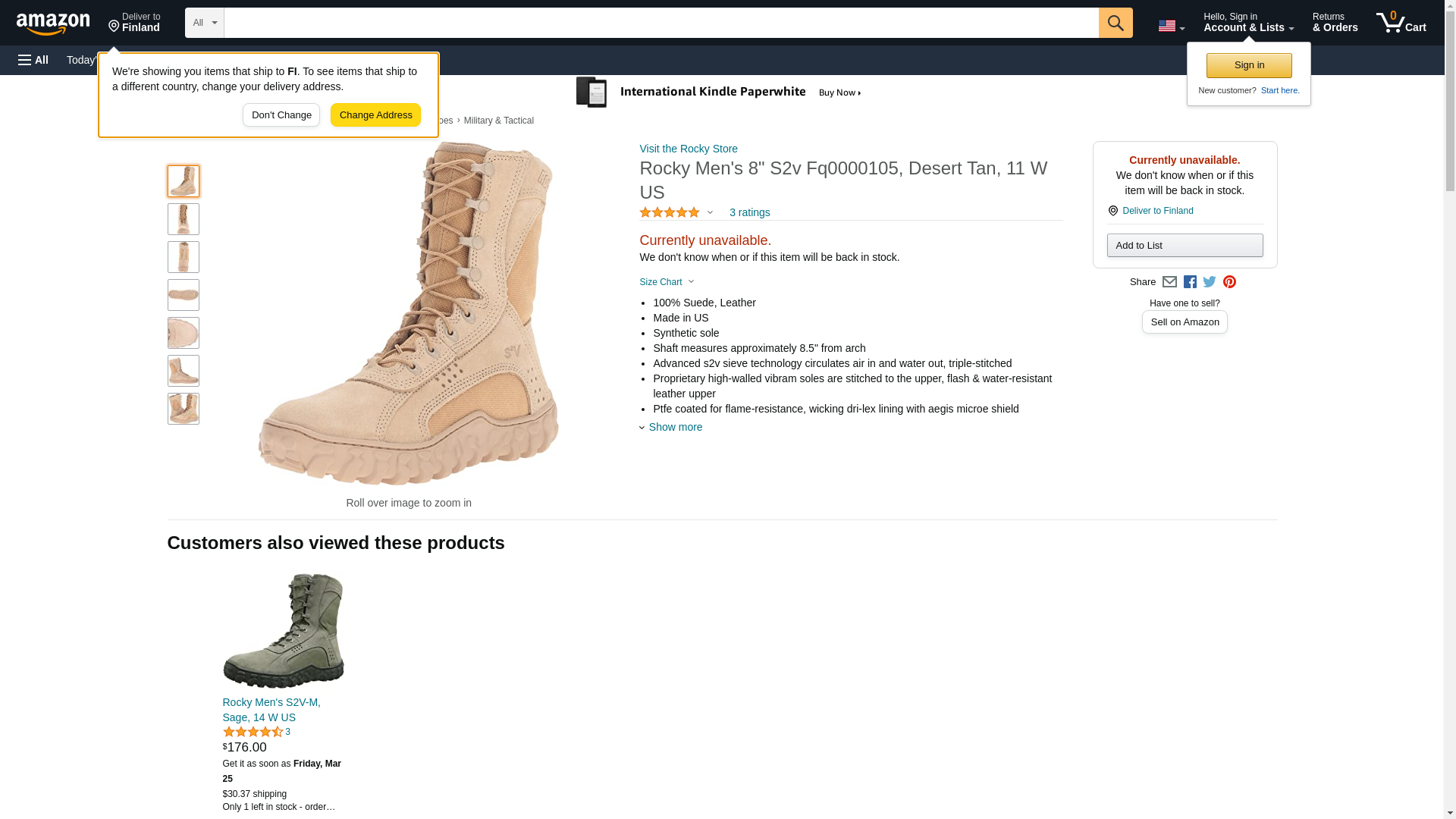
Task: Expand the Size Chart dropdown
Action: [667, 282]
